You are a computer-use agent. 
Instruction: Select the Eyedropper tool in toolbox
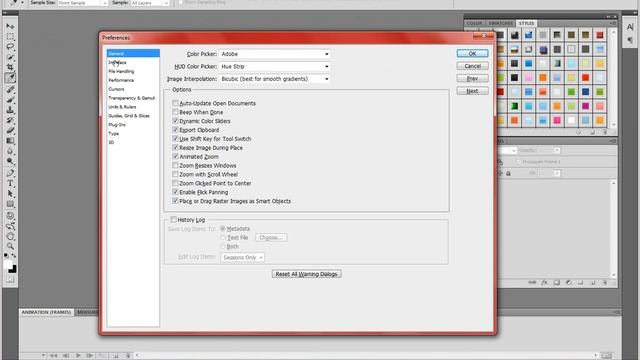(x=10, y=78)
